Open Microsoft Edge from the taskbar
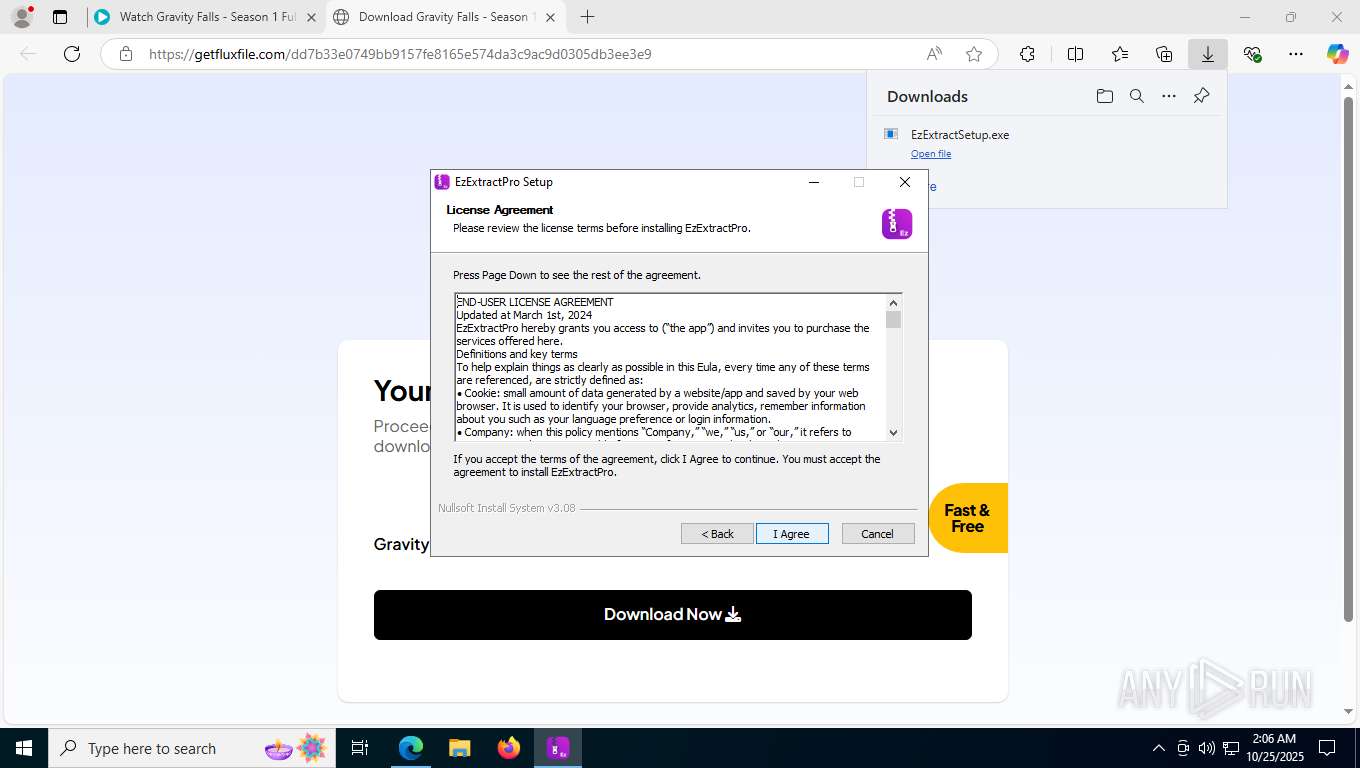The width and height of the screenshot is (1360, 768). (411, 748)
